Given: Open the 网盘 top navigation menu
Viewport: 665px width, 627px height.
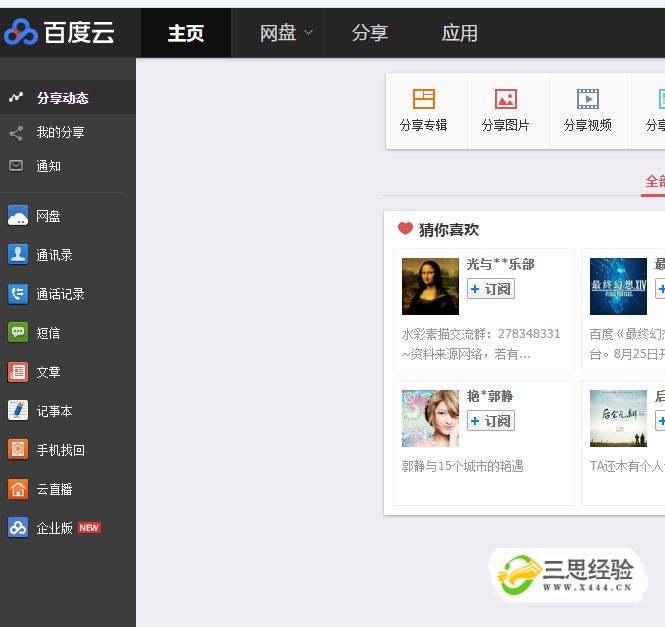Looking at the screenshot, I should coord(278,33).
